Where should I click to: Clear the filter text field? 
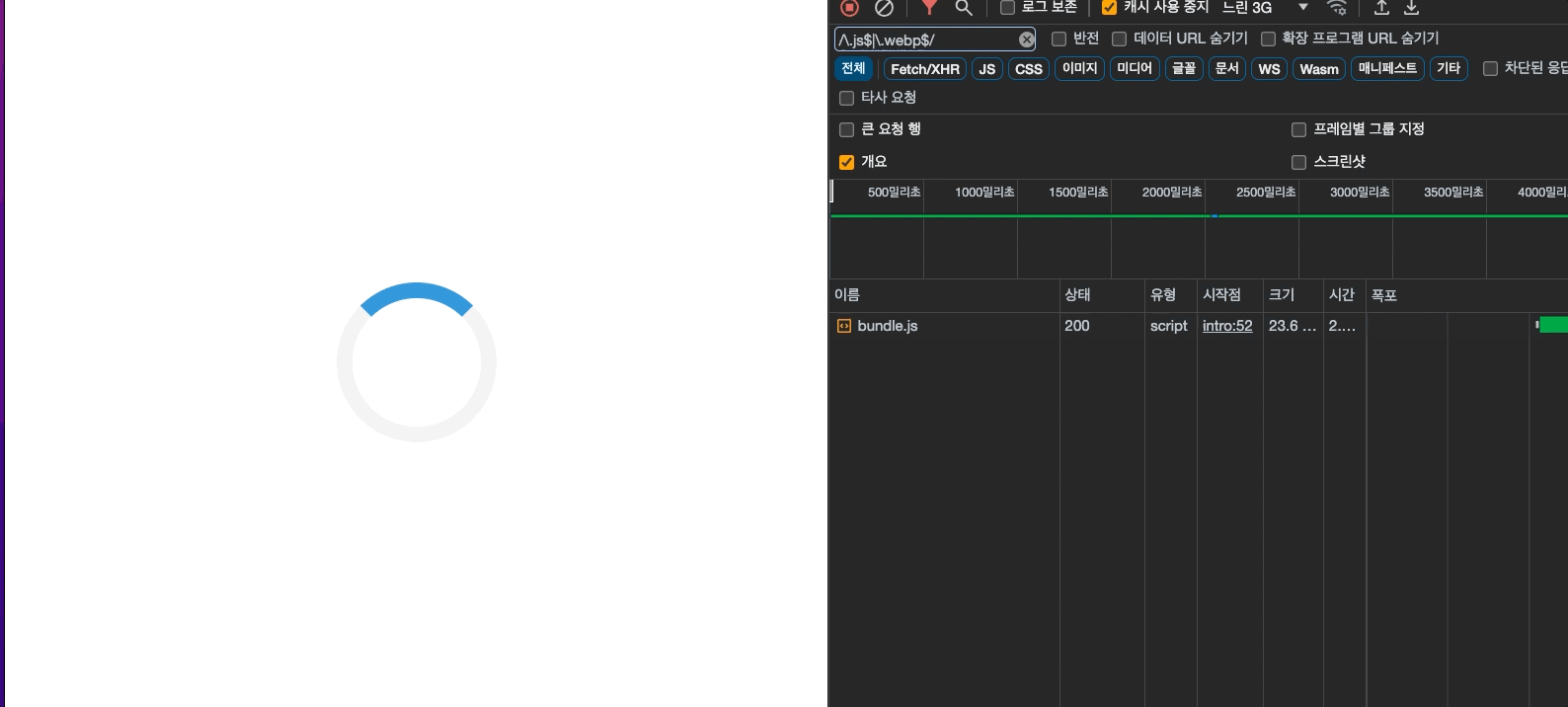pyautogui.click(x=1027, y=39)
